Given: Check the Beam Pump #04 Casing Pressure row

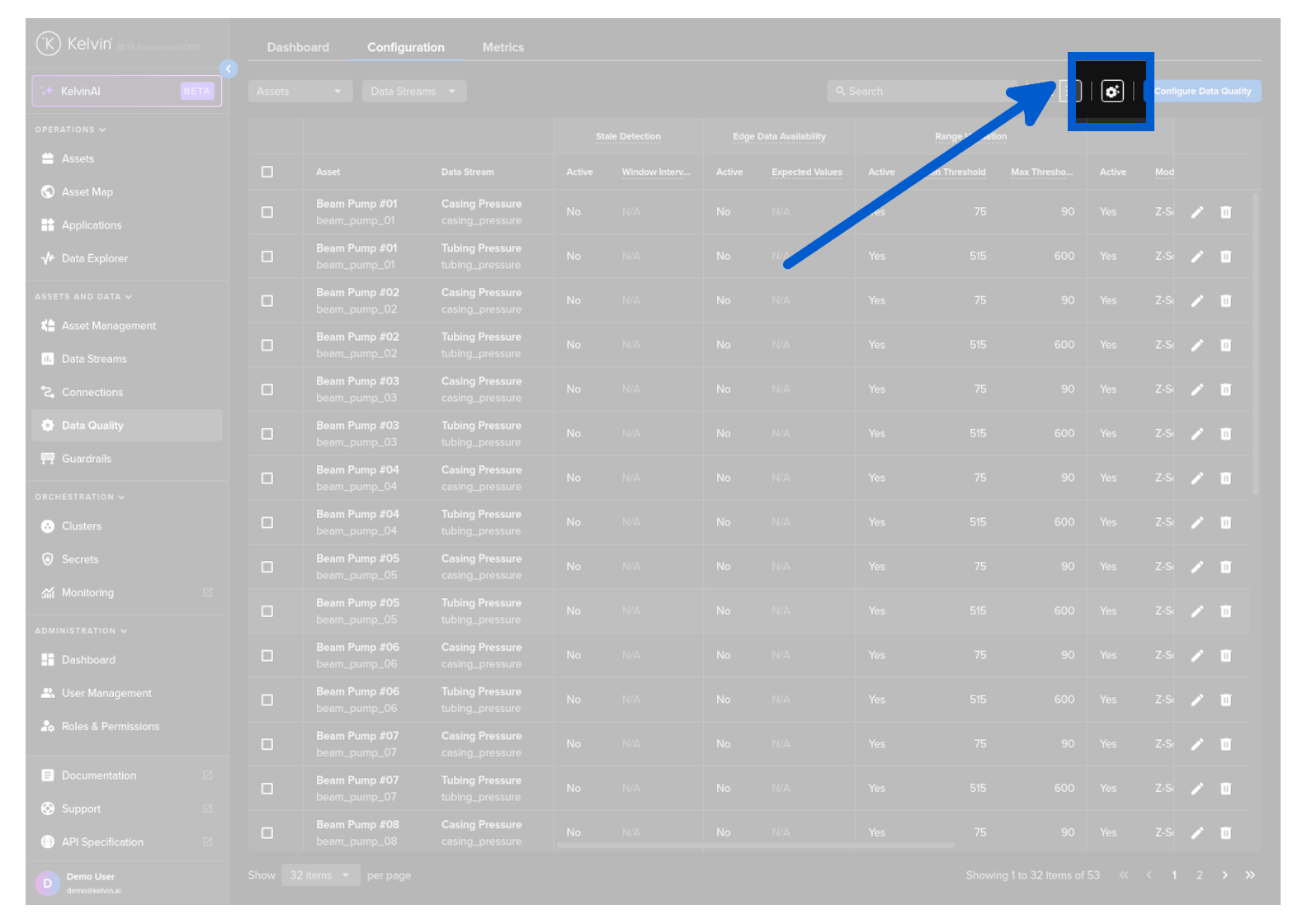Looking at the screenshot, I should click(267, 478).
